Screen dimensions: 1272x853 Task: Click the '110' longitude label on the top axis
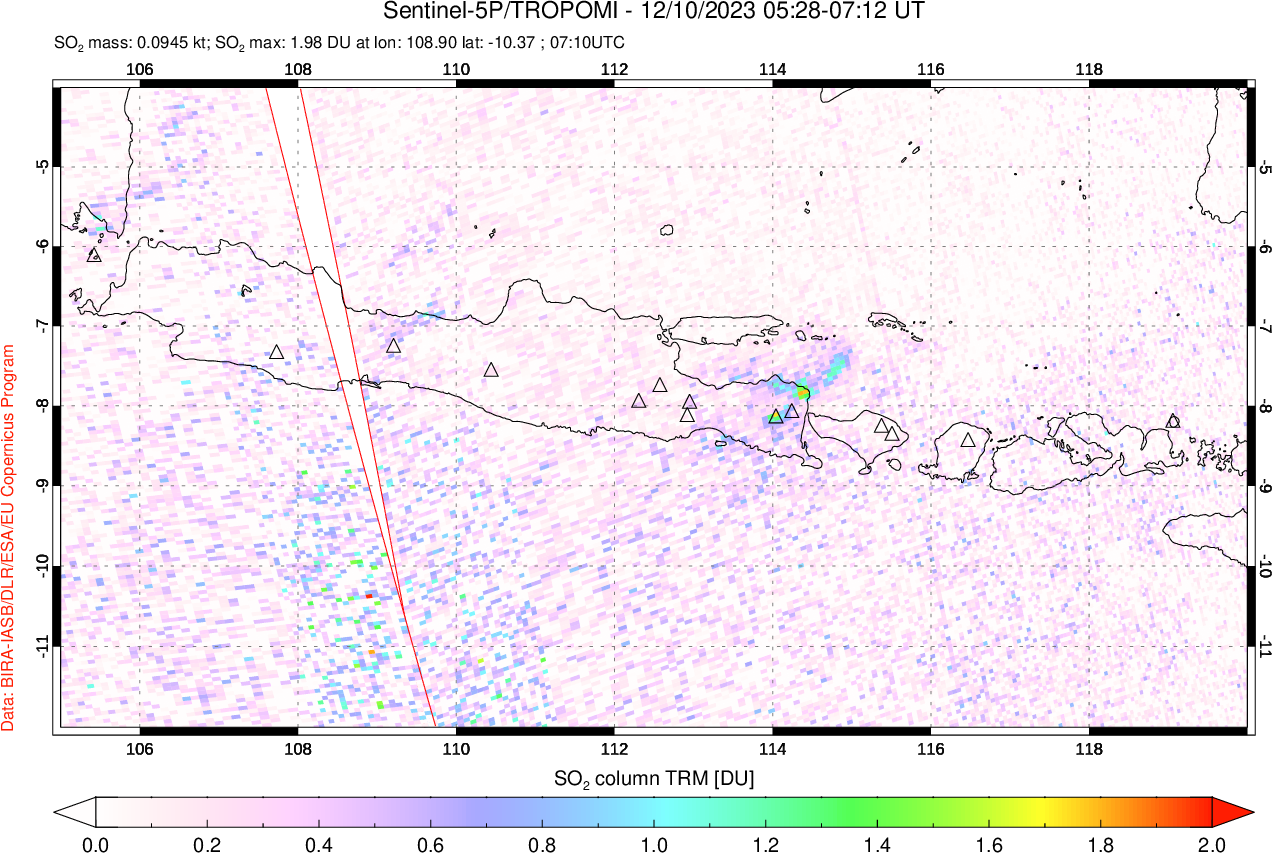456,69
